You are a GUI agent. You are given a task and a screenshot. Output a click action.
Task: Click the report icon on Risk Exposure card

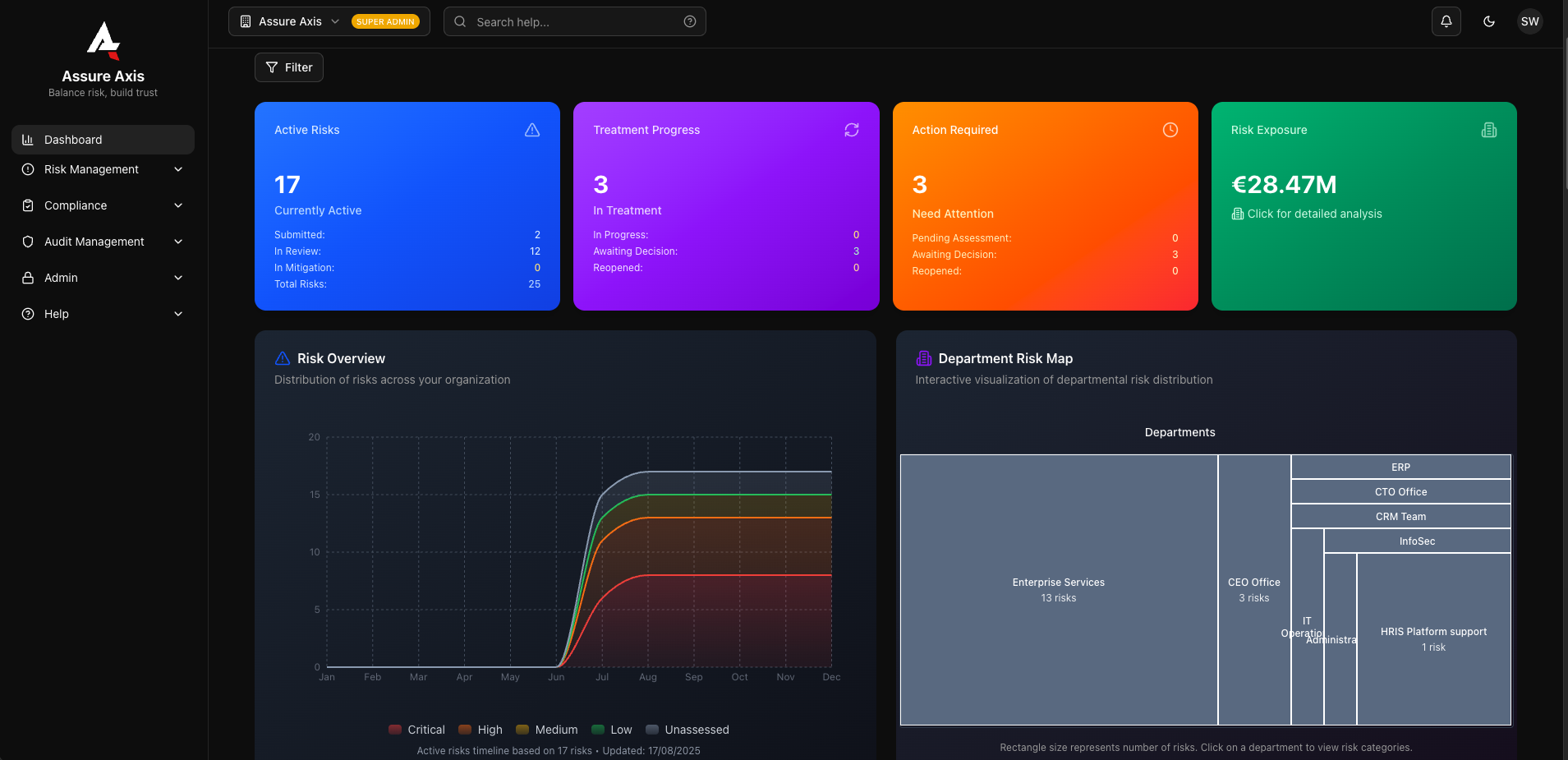tap(1488, 130)
